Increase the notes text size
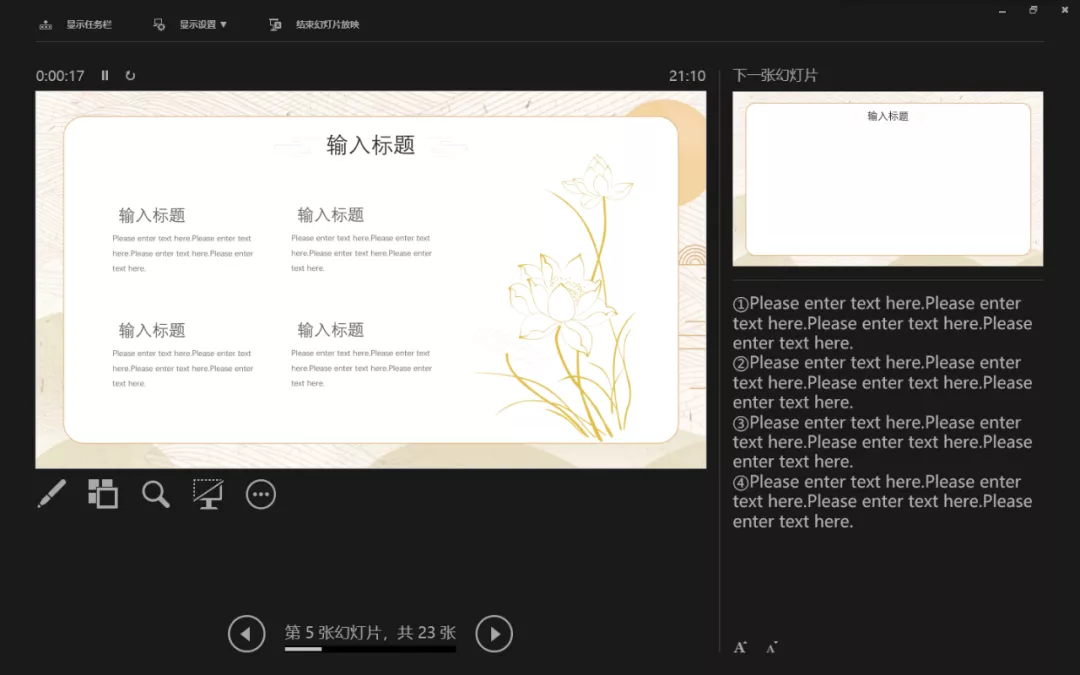1080x675 pixels. [x=740, y=647]
